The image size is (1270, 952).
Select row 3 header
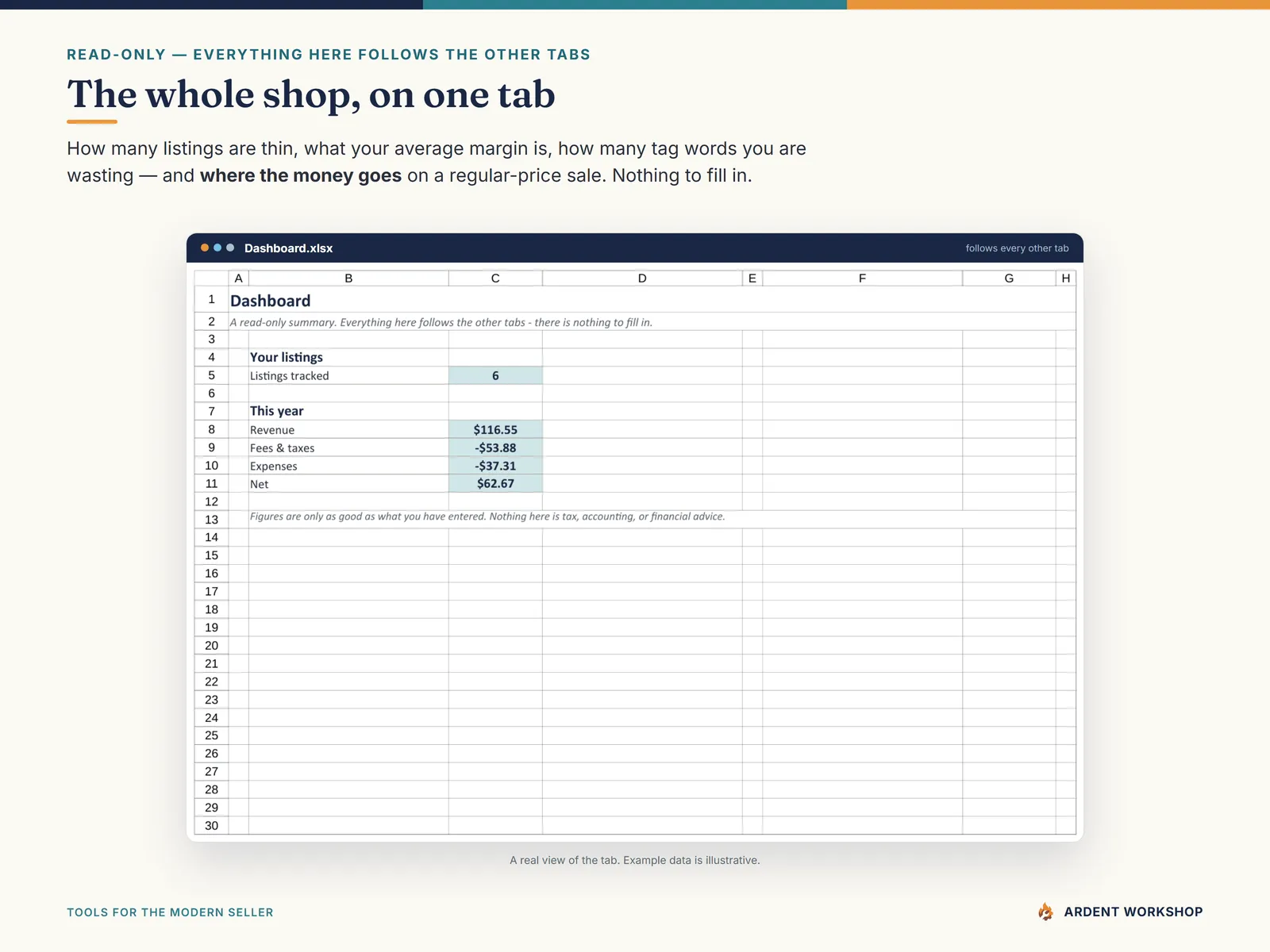click(x=212, y=339)
